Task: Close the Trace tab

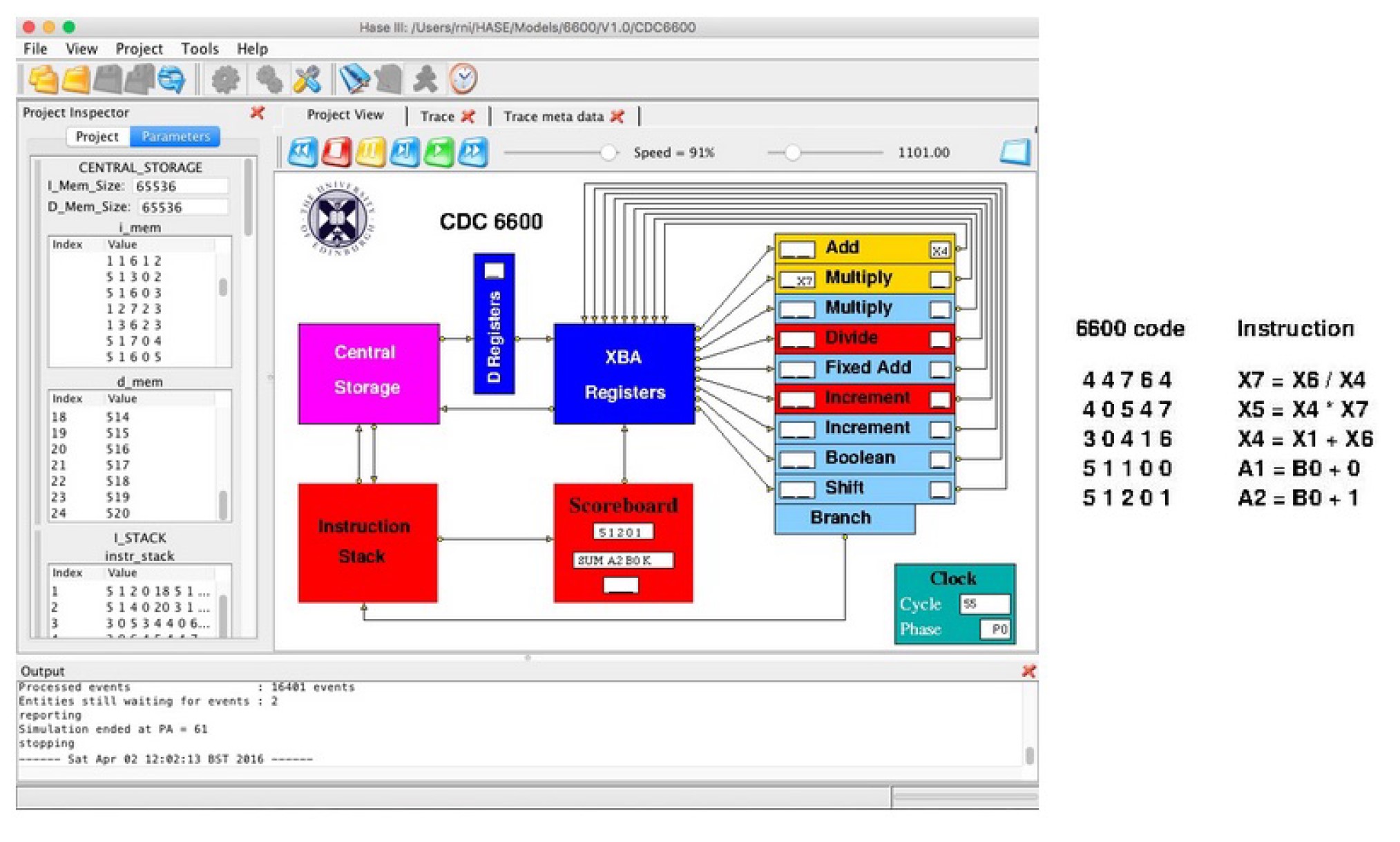Action: point(468,116)
